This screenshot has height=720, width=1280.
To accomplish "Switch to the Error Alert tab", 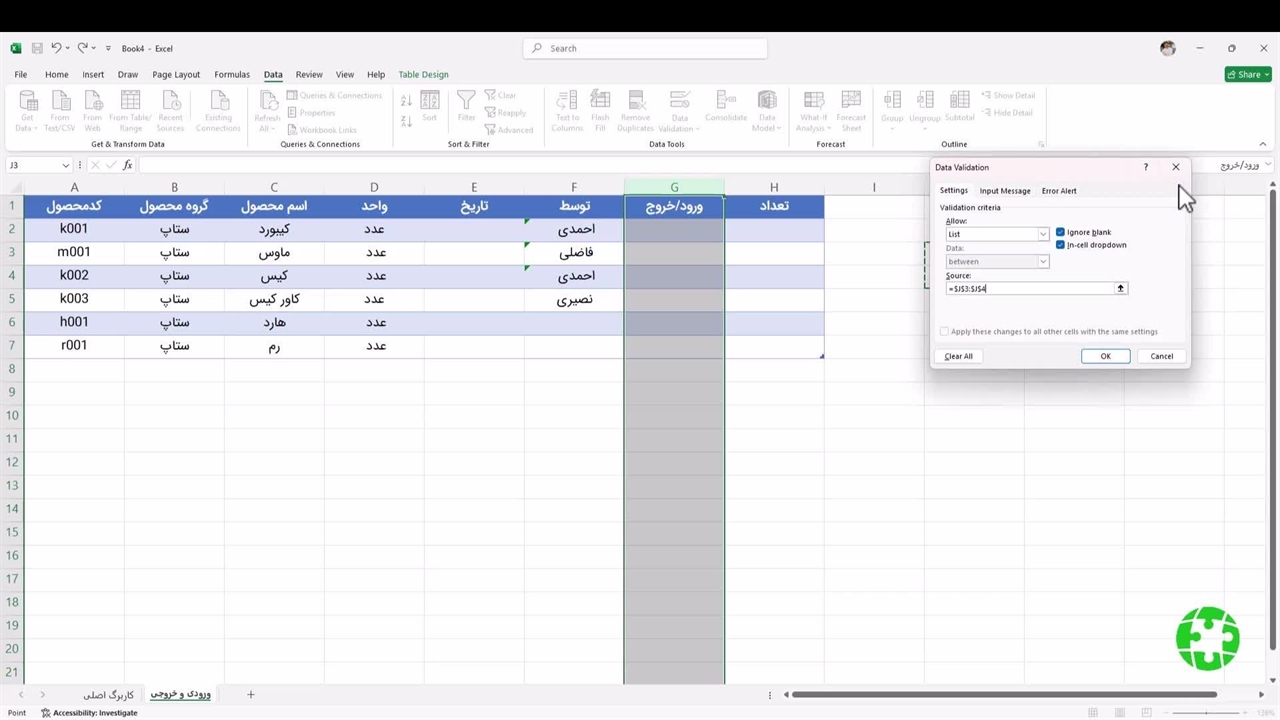I will click(x=1059, y=191).
